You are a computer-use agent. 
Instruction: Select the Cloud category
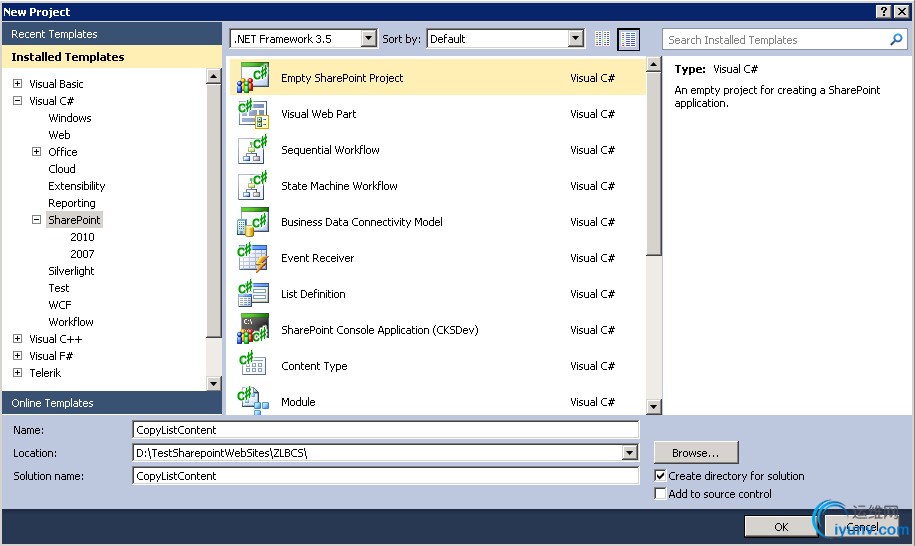point(62,169)
